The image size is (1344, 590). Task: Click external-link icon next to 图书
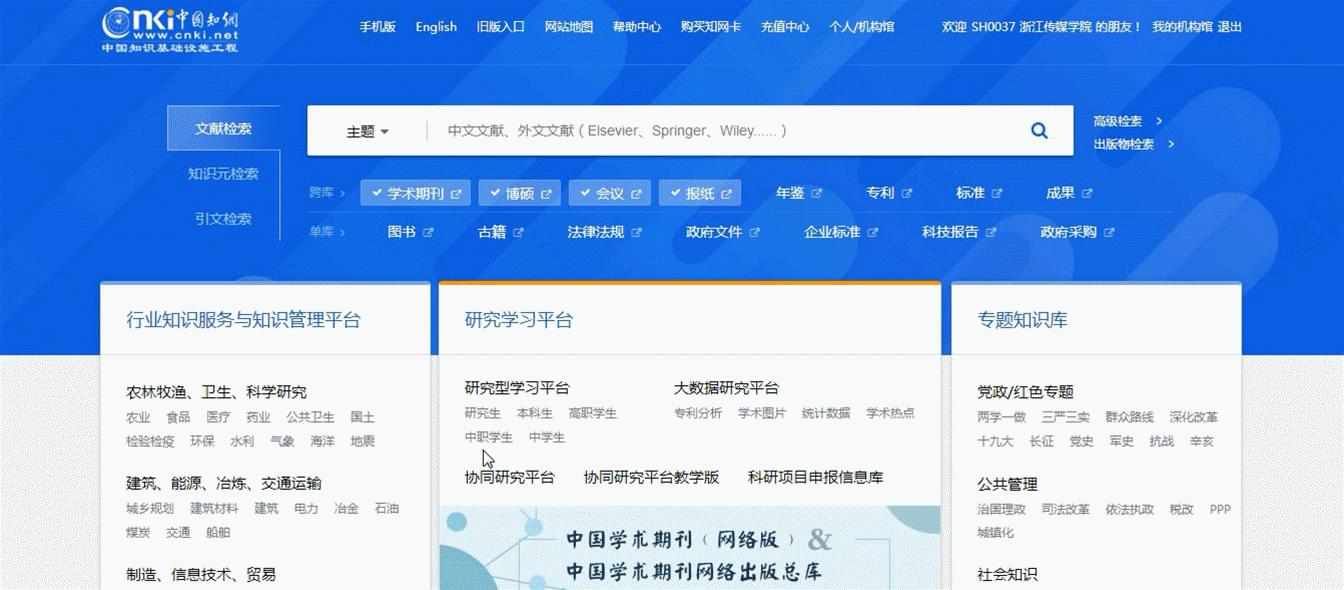[430, 230]
